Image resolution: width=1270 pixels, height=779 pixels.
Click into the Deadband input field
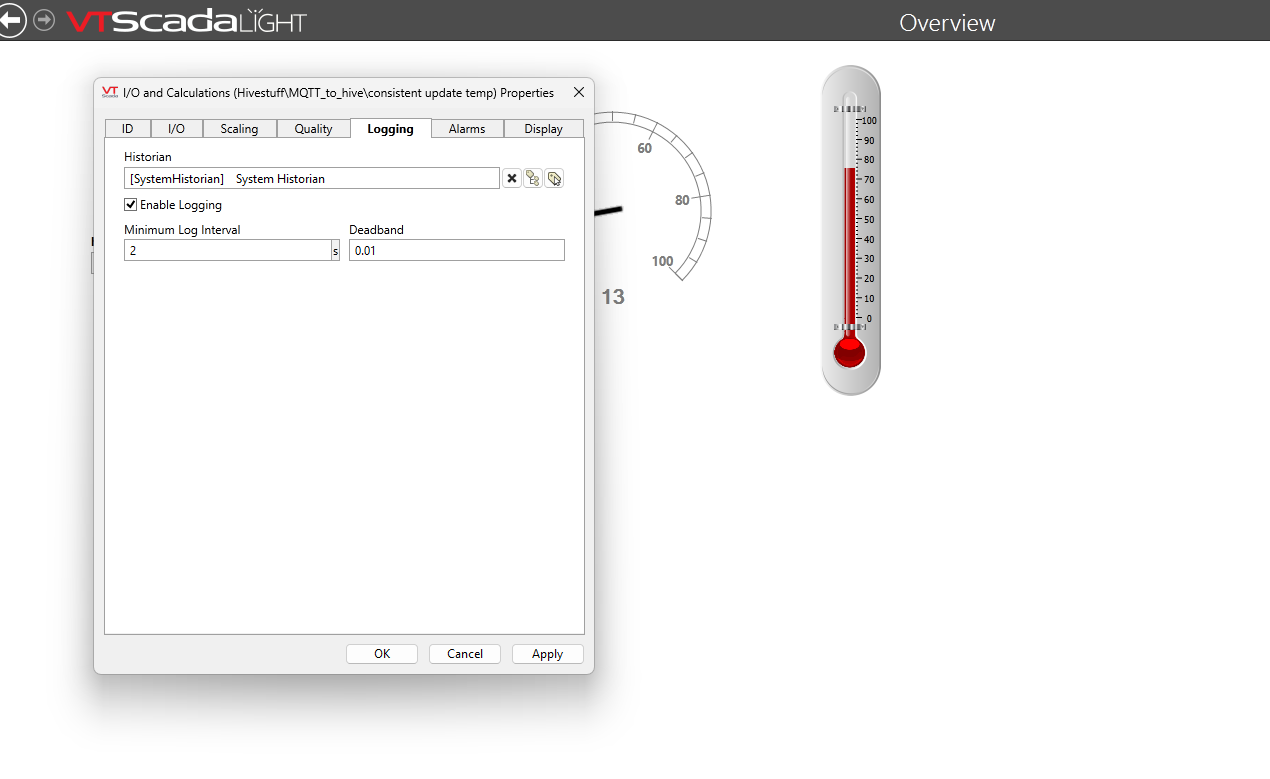(x=456, y=251)
